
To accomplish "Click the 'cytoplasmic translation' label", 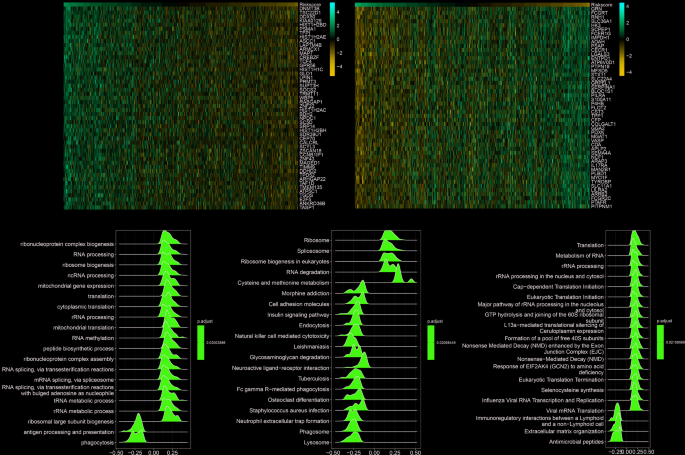I will click(86, 307).
